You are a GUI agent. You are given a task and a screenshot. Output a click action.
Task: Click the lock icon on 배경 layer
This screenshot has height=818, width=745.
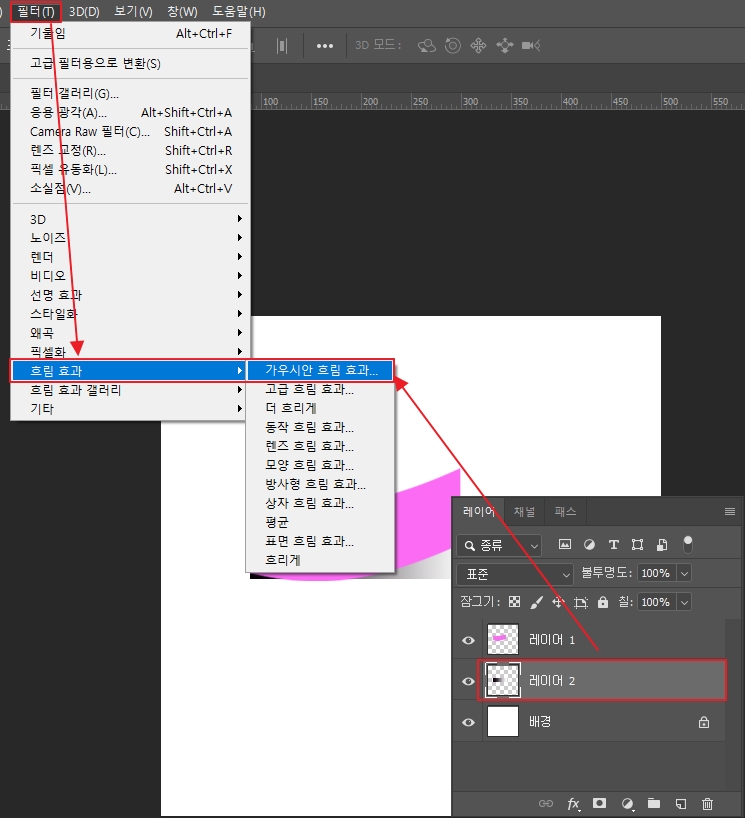[x=704, y=722]
